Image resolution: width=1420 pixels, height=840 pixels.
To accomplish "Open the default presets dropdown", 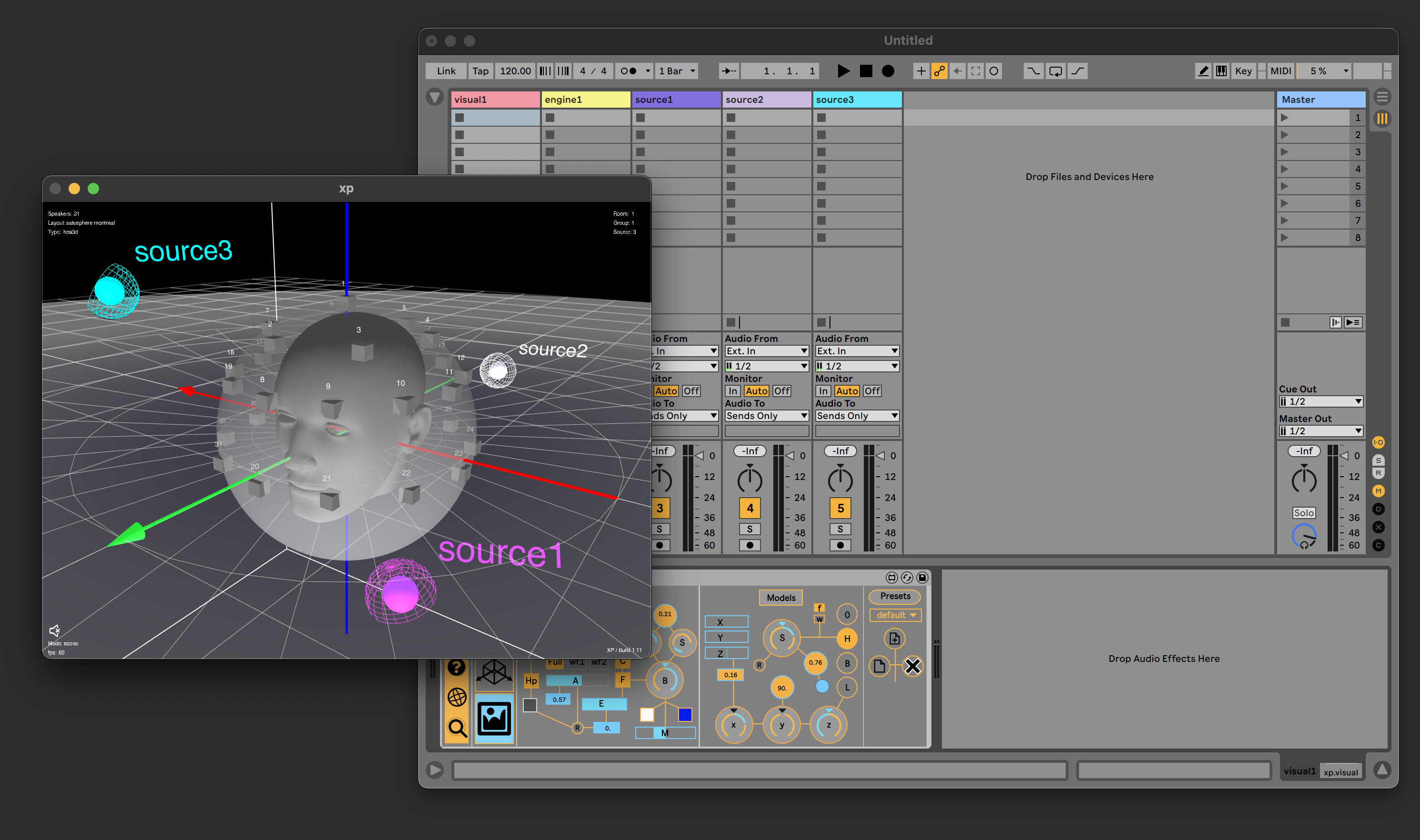I will click(895, 615).
